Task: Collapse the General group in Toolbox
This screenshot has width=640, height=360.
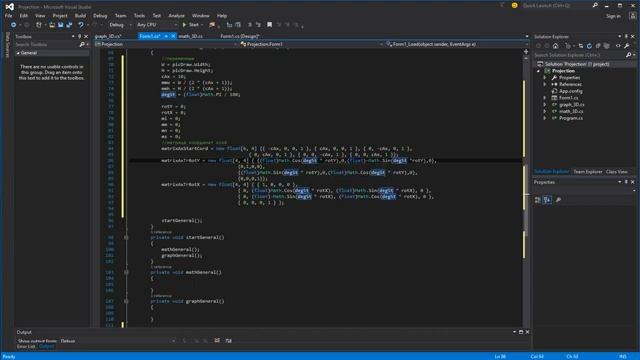Action: (x=18, y=53)
